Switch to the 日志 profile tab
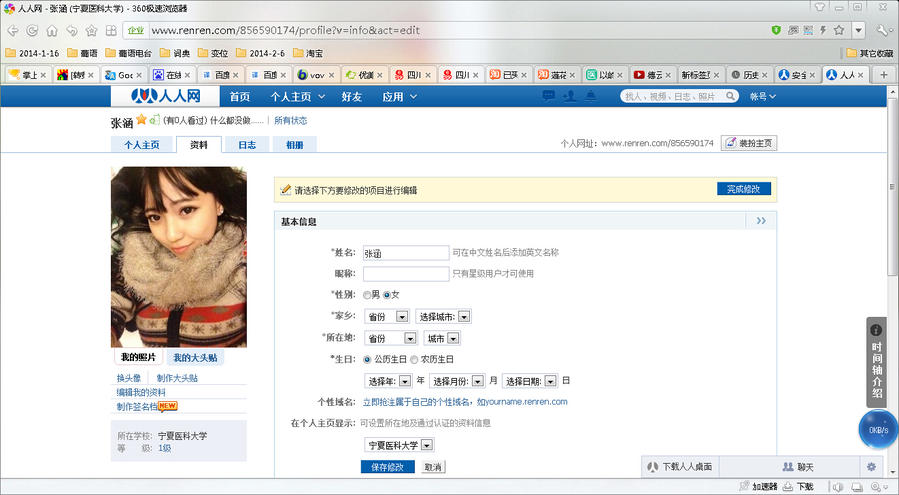Image resolution: width=899 pixels, height=495 pixels. tap(247, 145)
